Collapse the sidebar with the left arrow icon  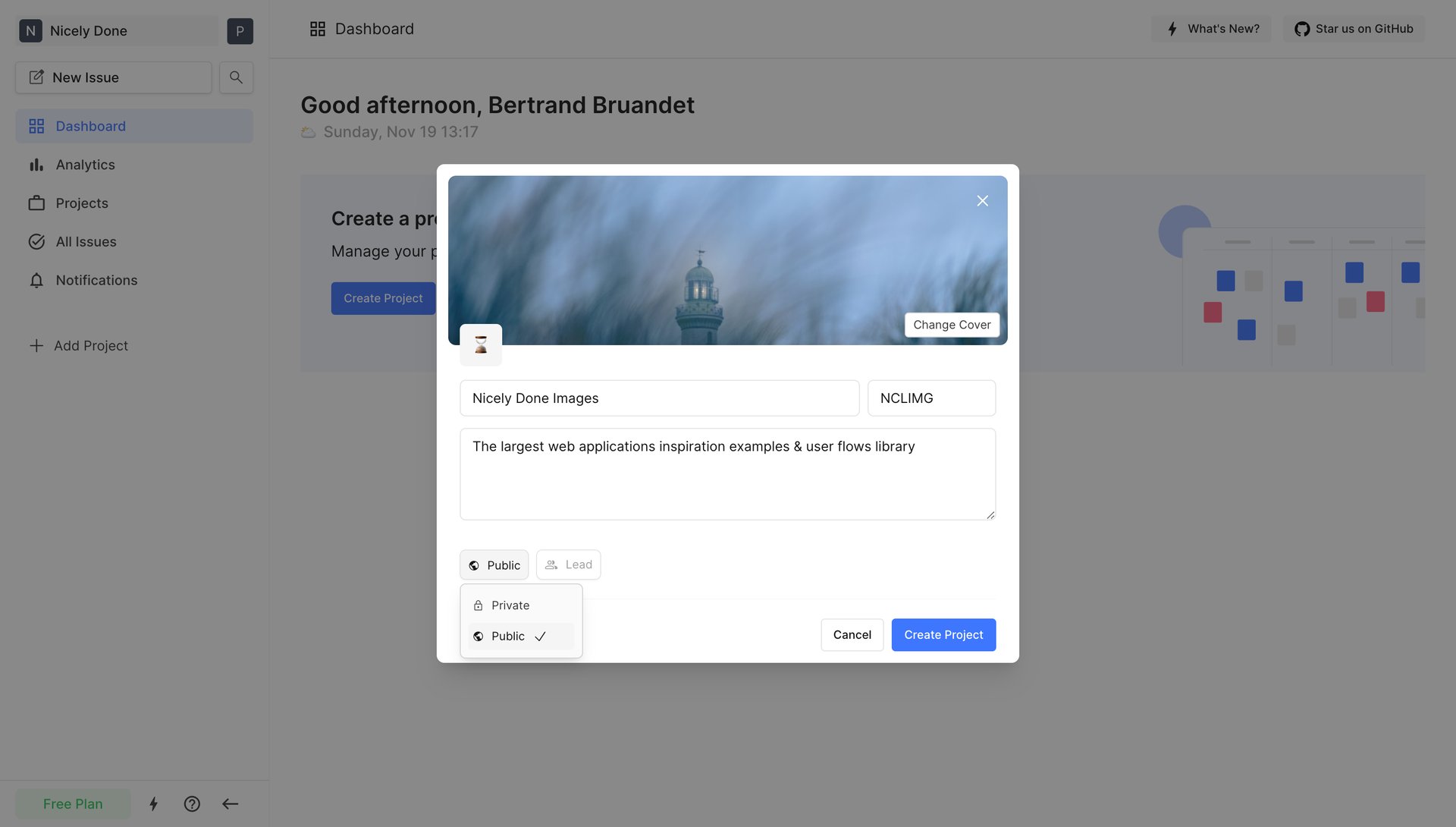tap(231, 803)
